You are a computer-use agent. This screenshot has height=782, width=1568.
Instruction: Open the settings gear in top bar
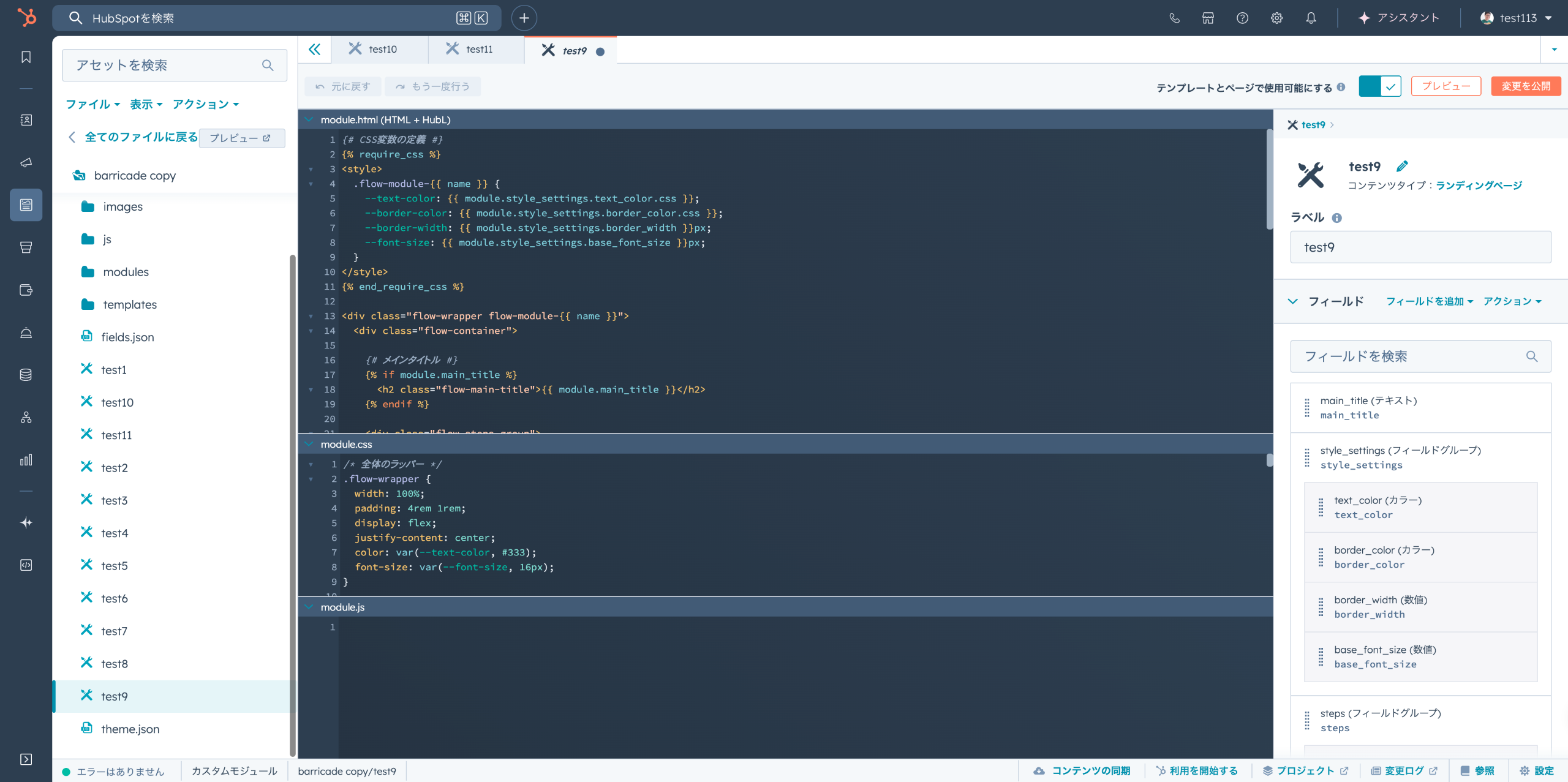(1276, 18)
